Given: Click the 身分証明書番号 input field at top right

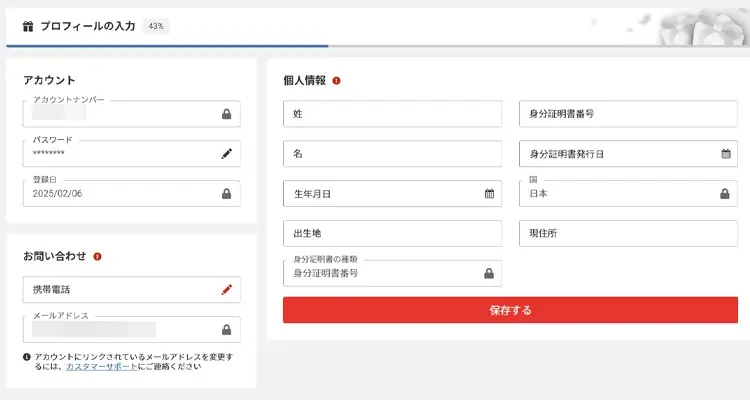Looking at the screenshot, I should [x=629, y=114].
